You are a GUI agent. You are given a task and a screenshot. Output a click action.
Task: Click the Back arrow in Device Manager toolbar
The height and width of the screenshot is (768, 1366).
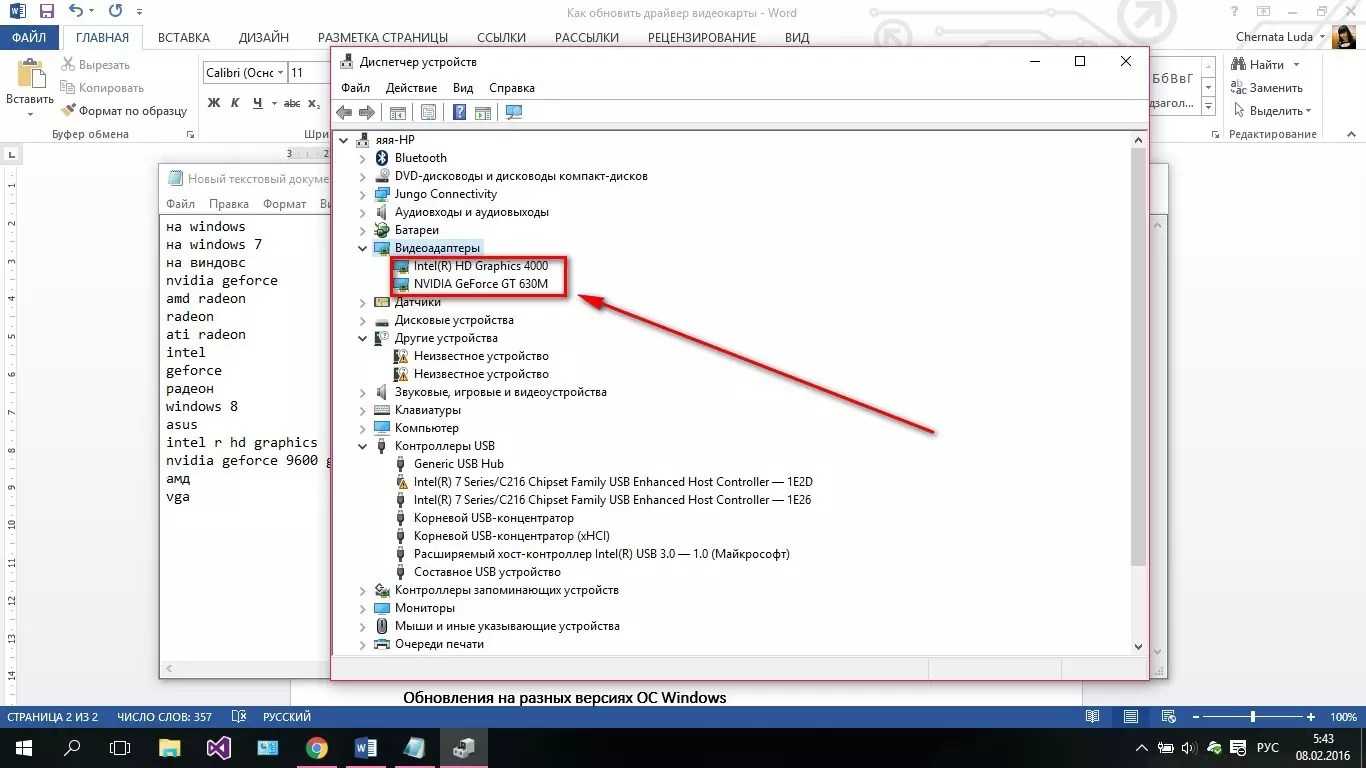(344, 113)
